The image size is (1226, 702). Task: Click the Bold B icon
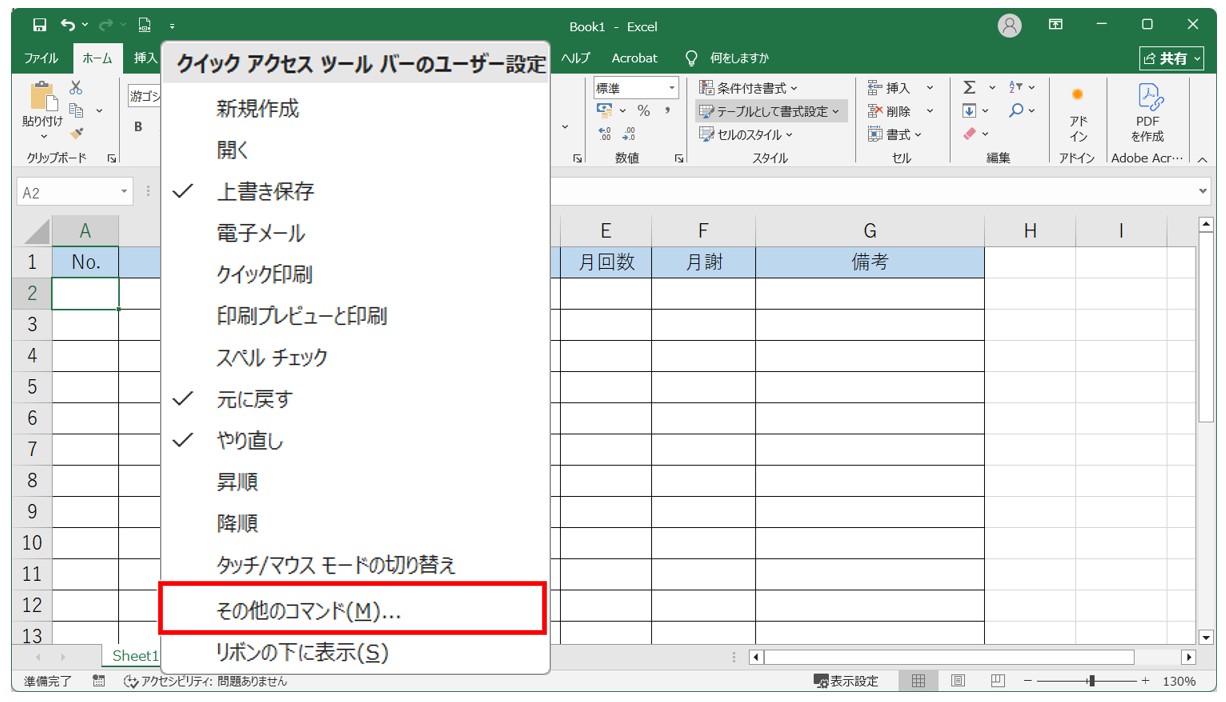[138, 127]
